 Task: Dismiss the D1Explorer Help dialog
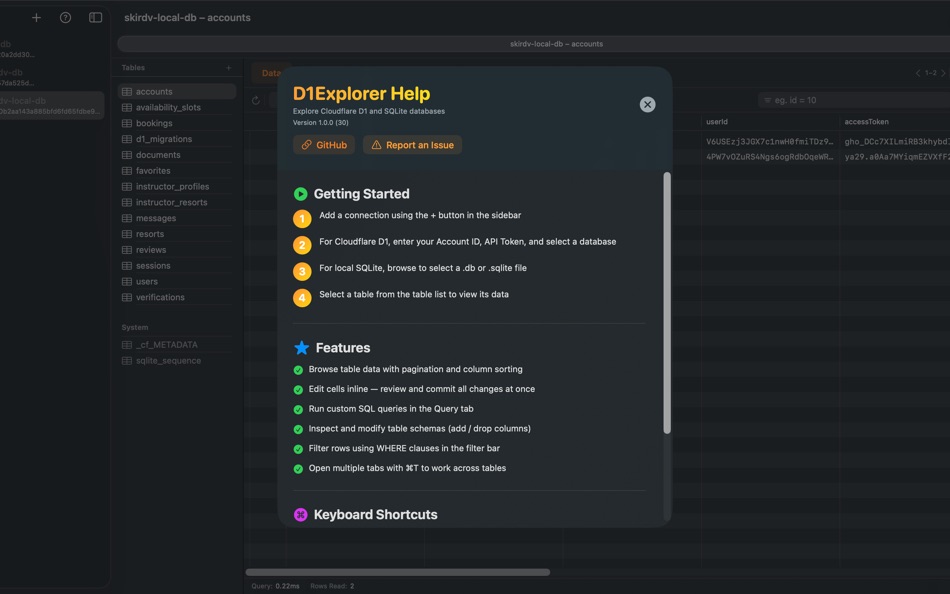tap(647, 104)
